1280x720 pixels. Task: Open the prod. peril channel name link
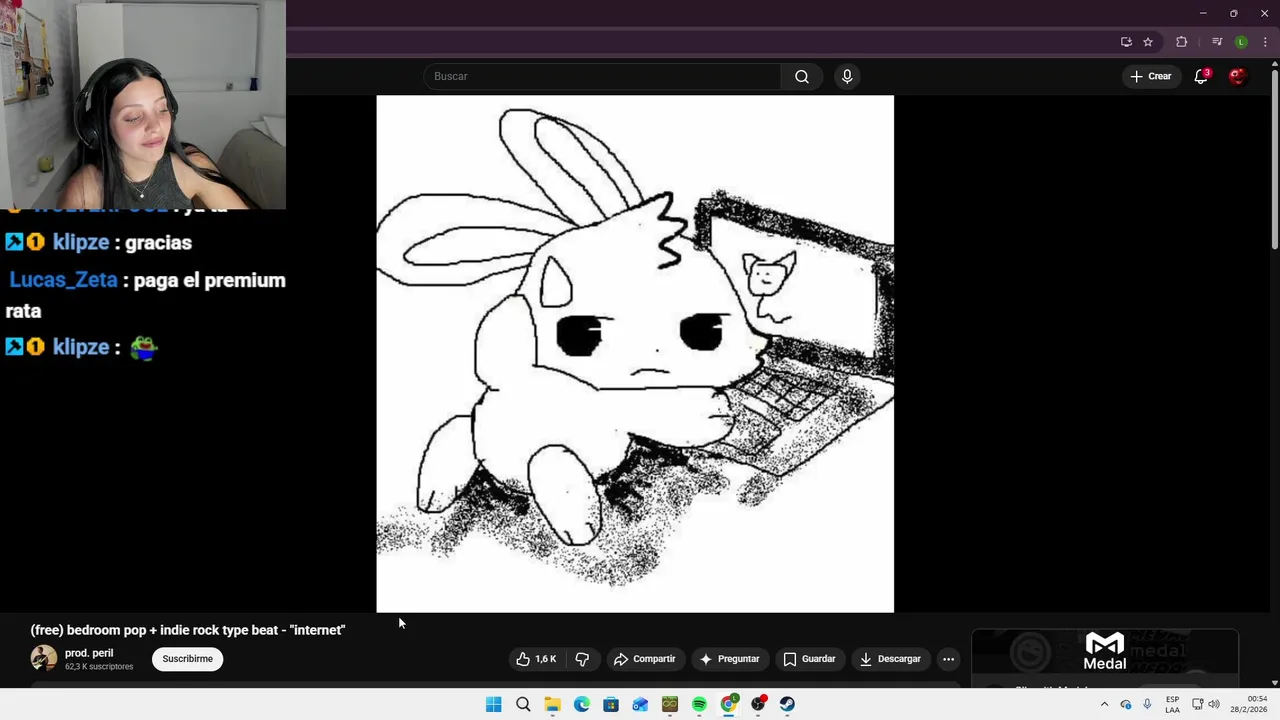coord(89,653)
